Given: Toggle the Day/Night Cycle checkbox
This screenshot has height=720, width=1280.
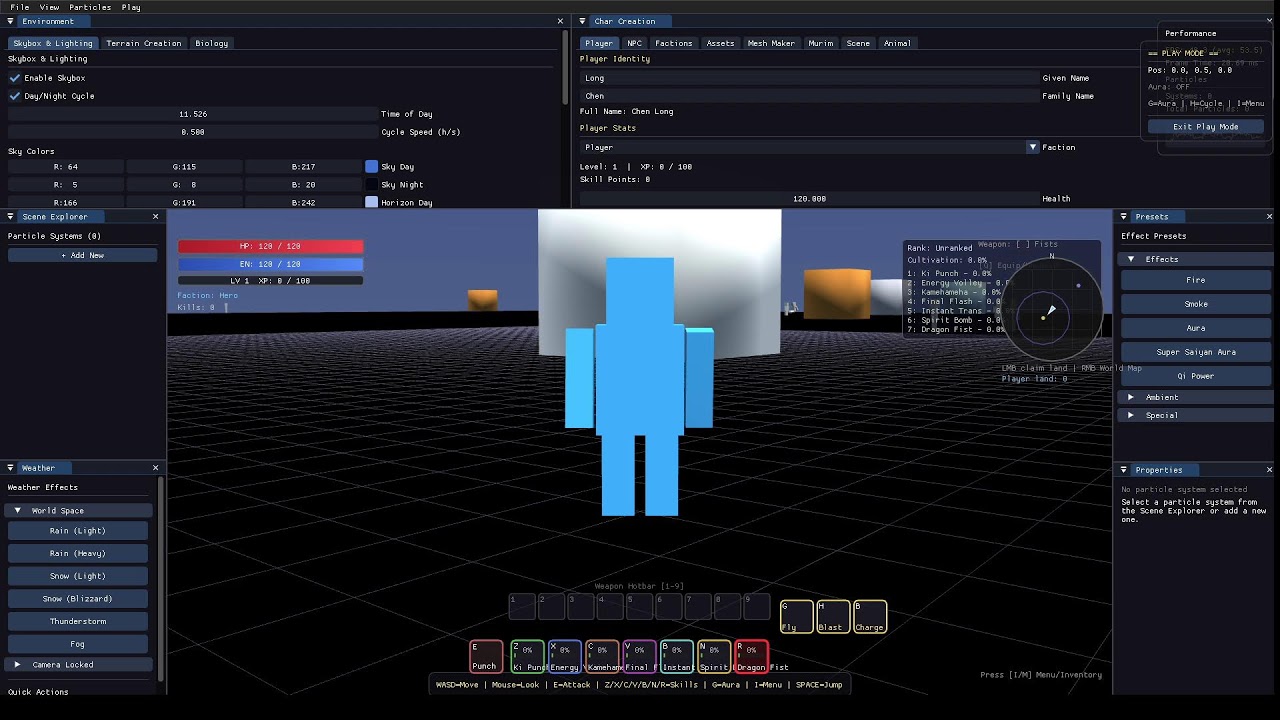Looking at the screenshot, I should point(15,96).
